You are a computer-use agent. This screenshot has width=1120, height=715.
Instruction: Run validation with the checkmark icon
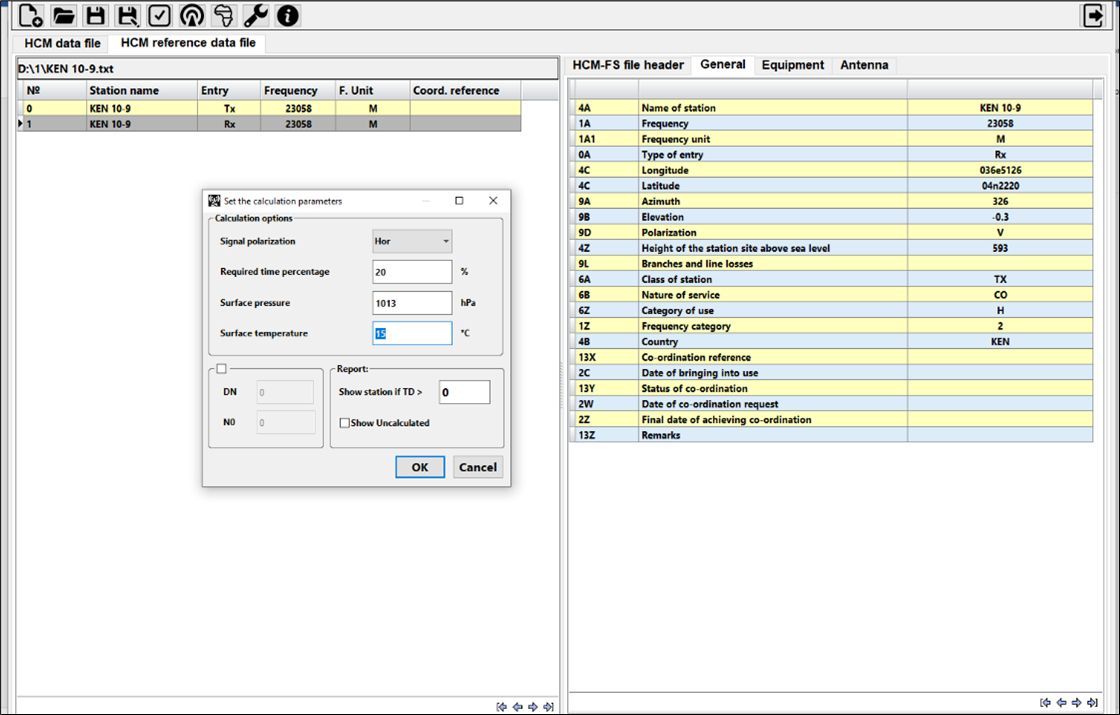160,15
